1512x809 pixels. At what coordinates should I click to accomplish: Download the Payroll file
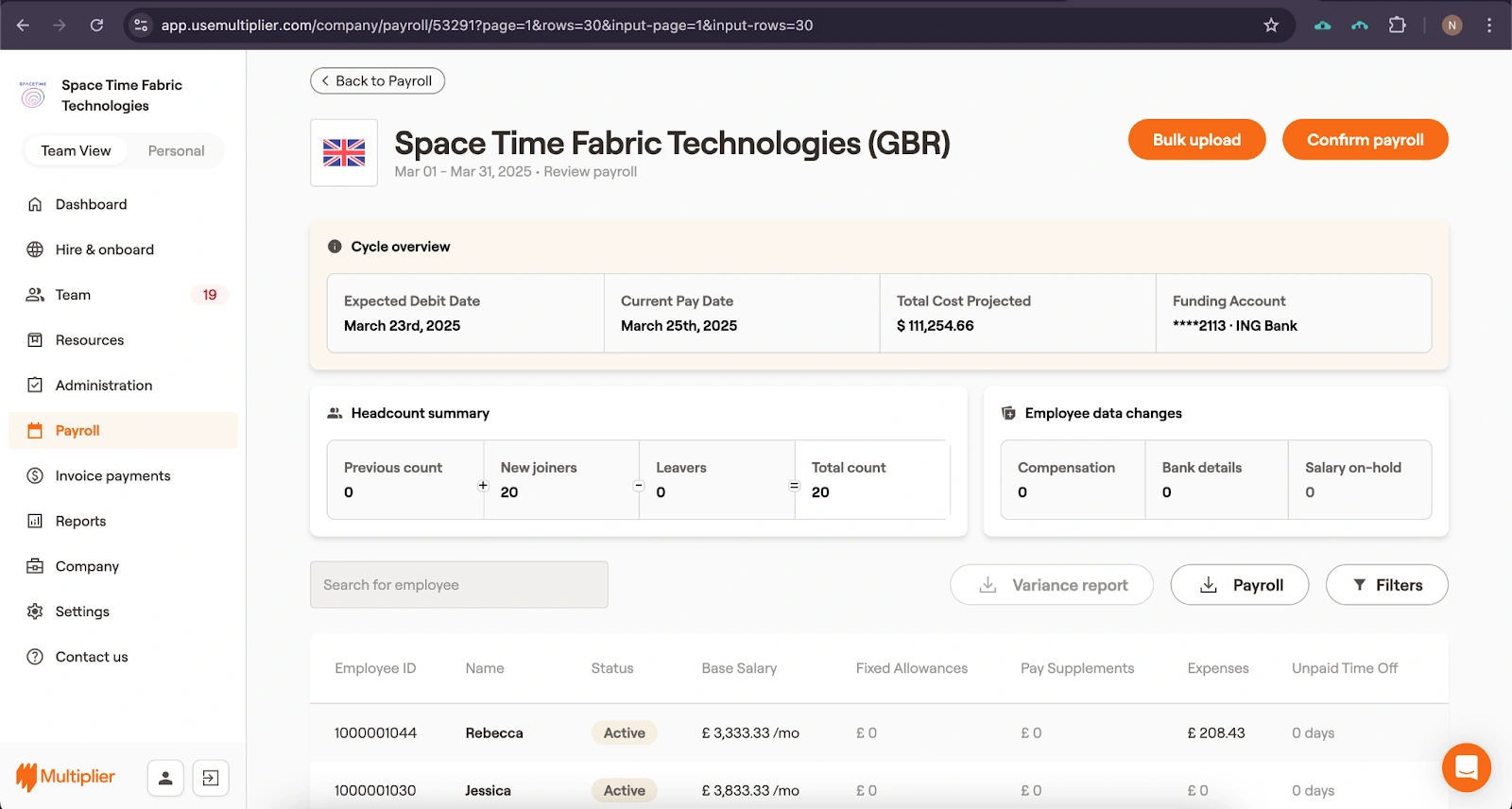pyautogui.click(x=1240, y=585)
